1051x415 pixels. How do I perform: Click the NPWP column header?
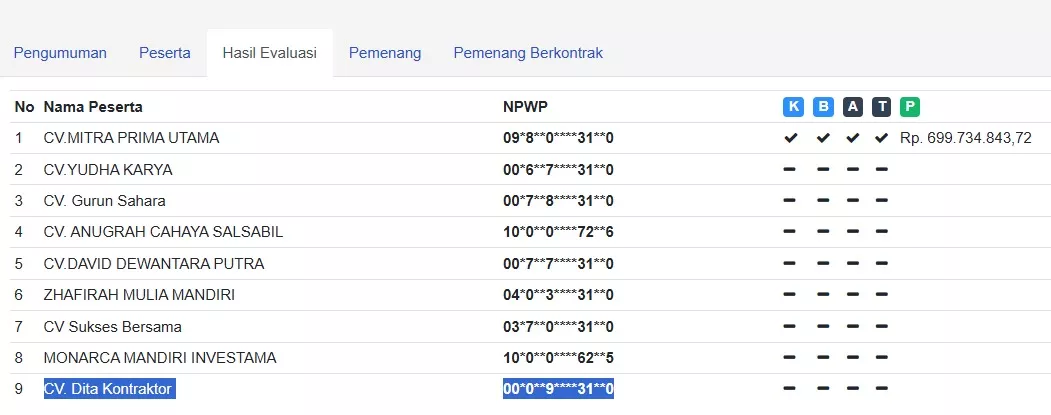click(526, 107)
